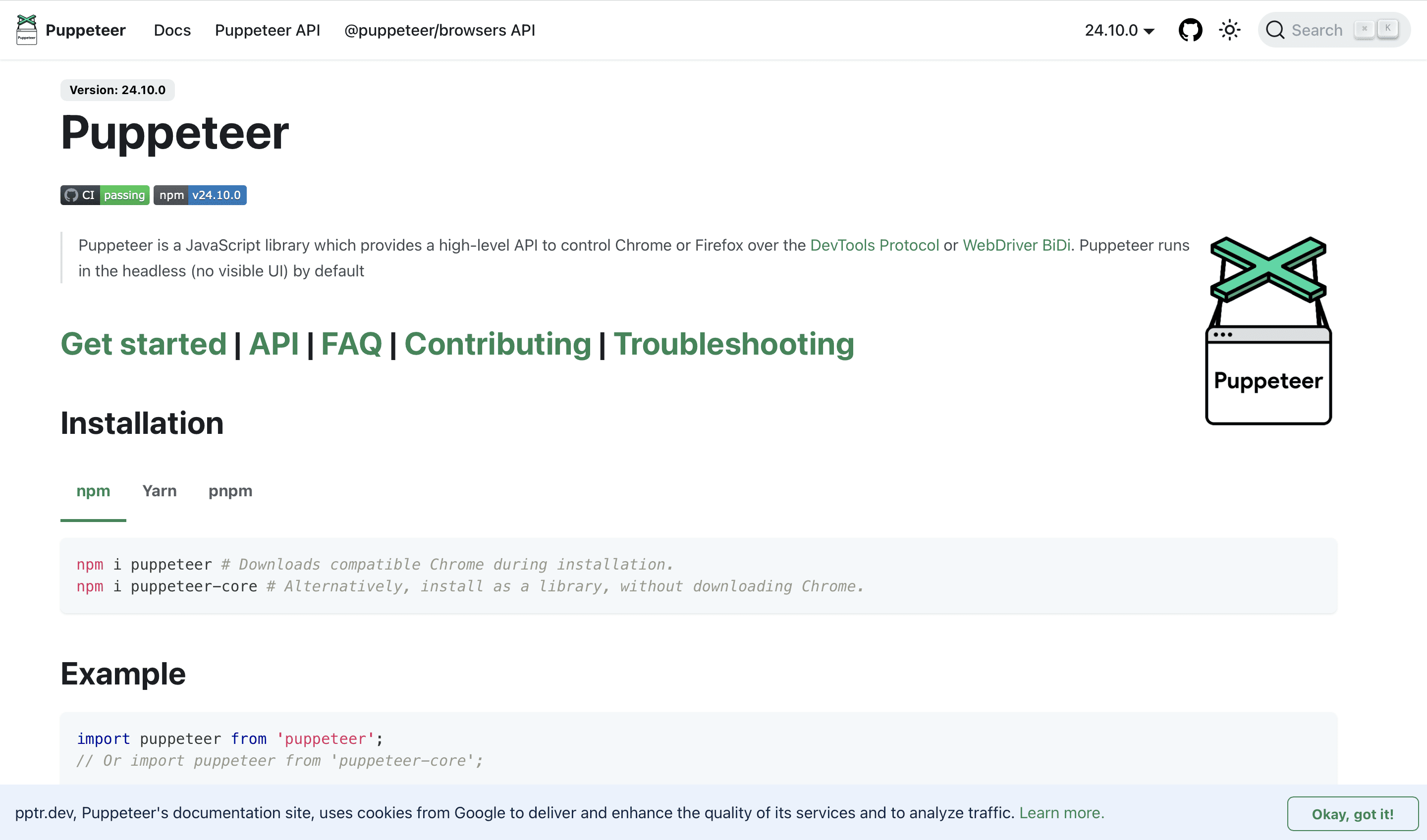Open the Docs menu item
The width and height of the screenshot is (1427, 840).
(172, 30)
